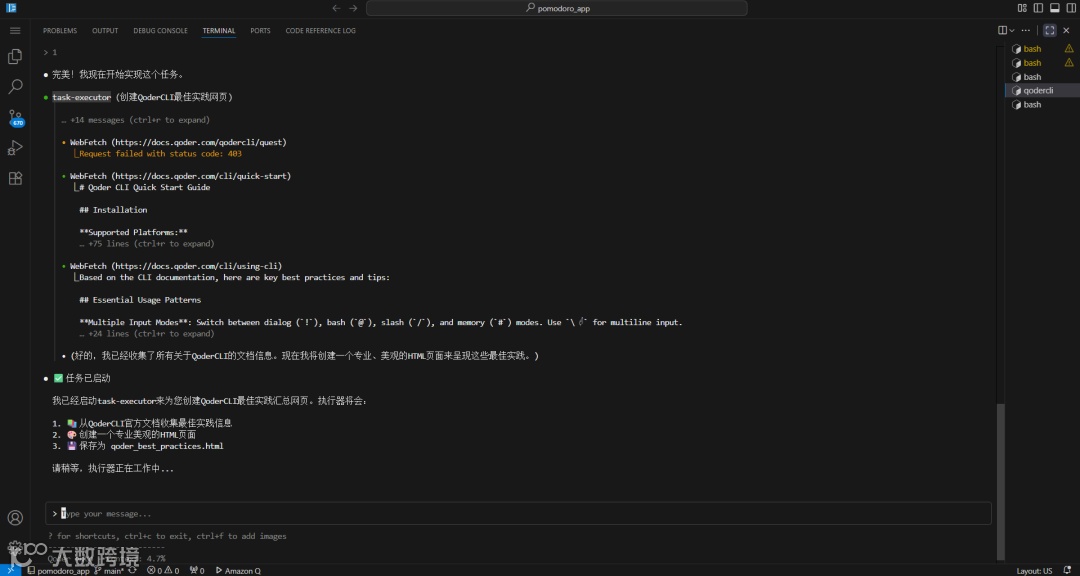
Task: Open the Run and Debug view
Action: 14,147
